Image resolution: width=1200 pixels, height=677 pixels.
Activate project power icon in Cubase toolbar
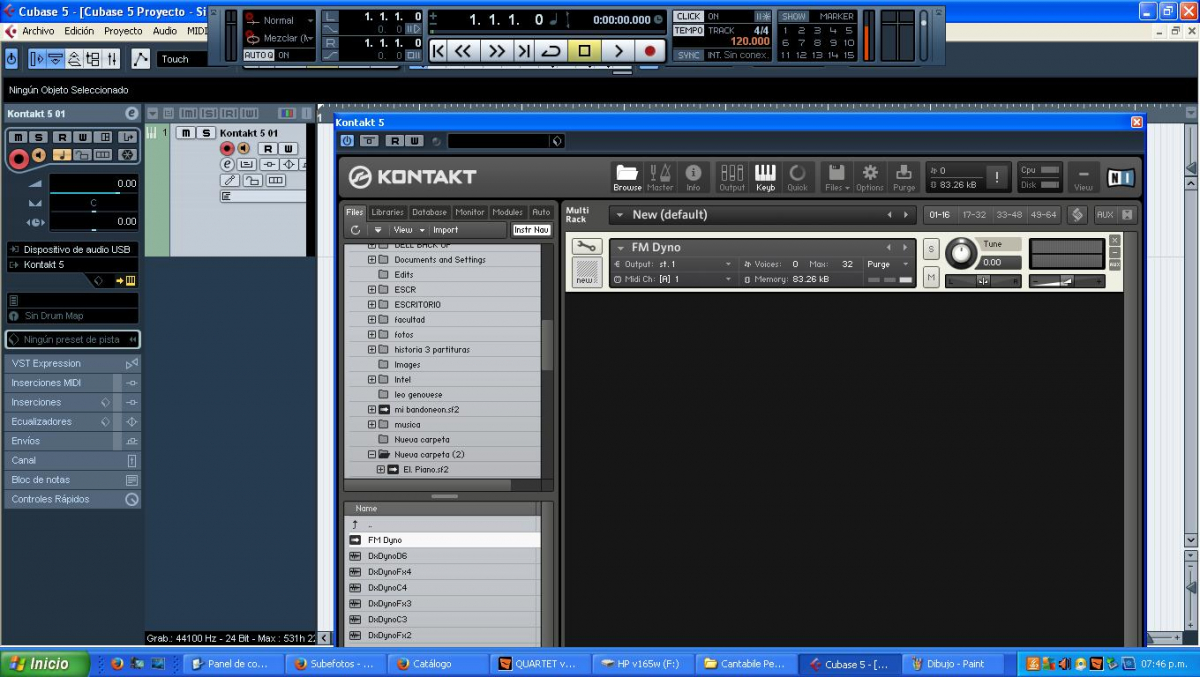coord(11,59)
